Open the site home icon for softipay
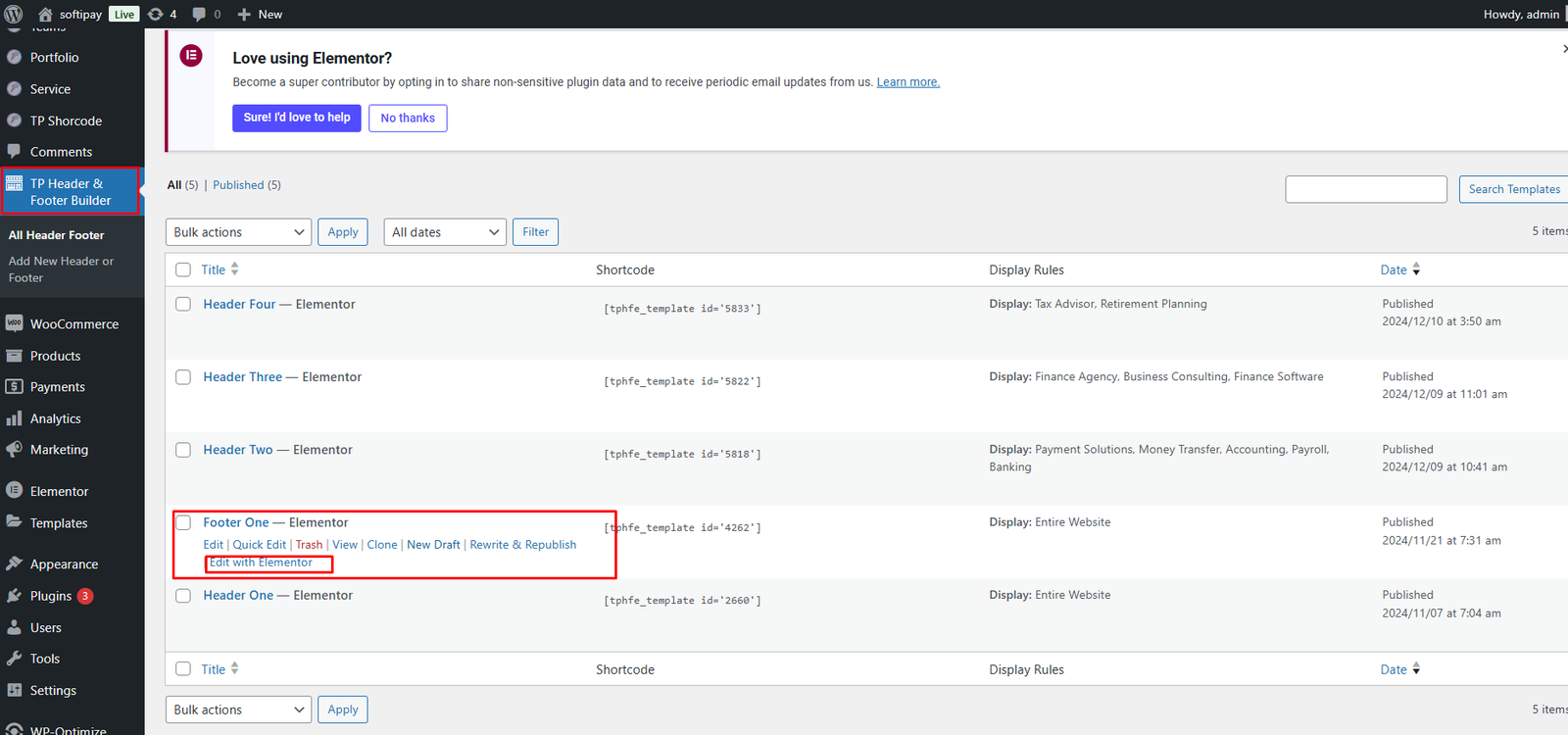This screenshot has width=1568, height=735. pyautogui.click(x=45, y=14)
